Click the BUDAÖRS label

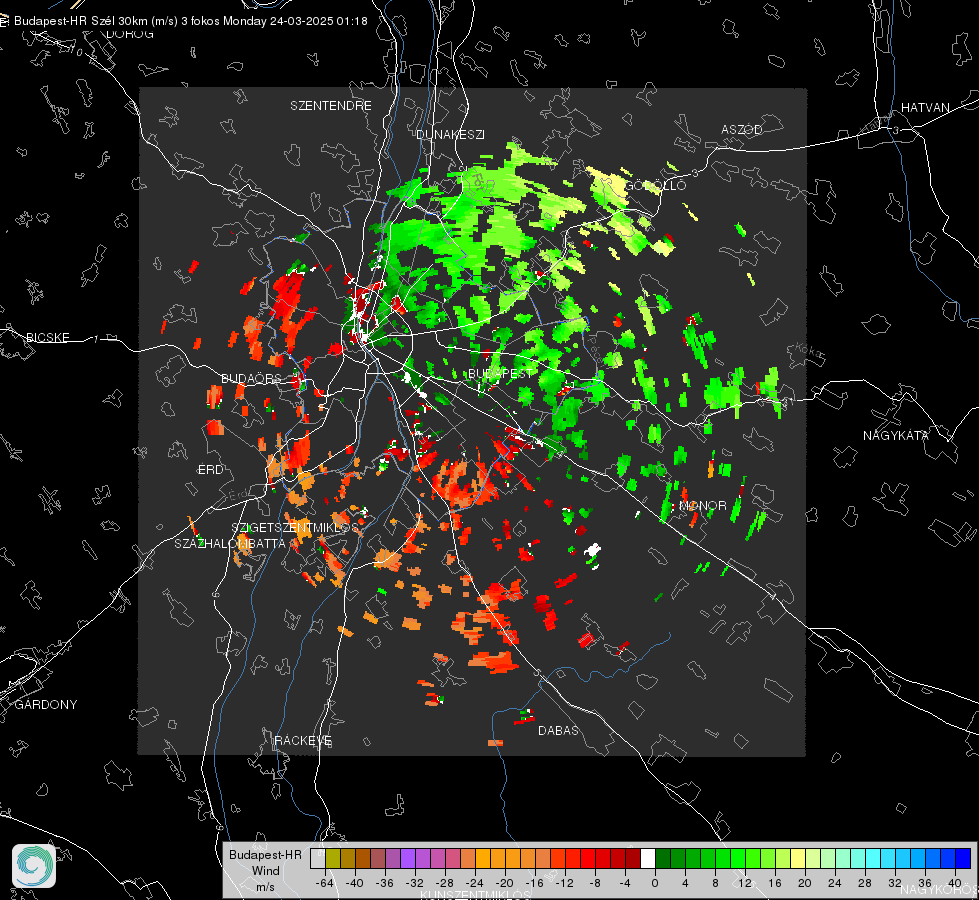(x=251, y=378)
